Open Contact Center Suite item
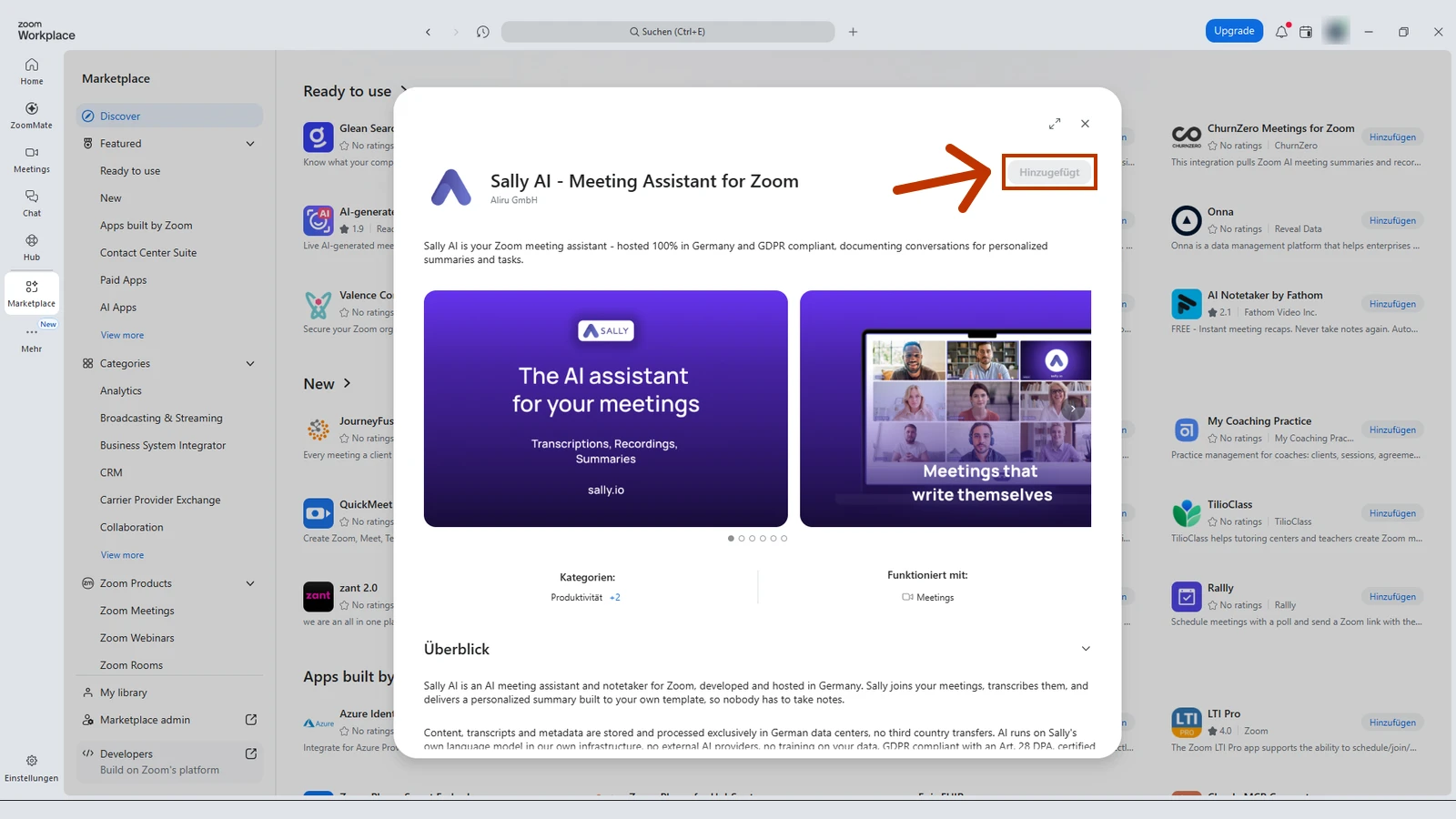The image size is (1456, 819). pyautogui.click(x=148, y=253)
